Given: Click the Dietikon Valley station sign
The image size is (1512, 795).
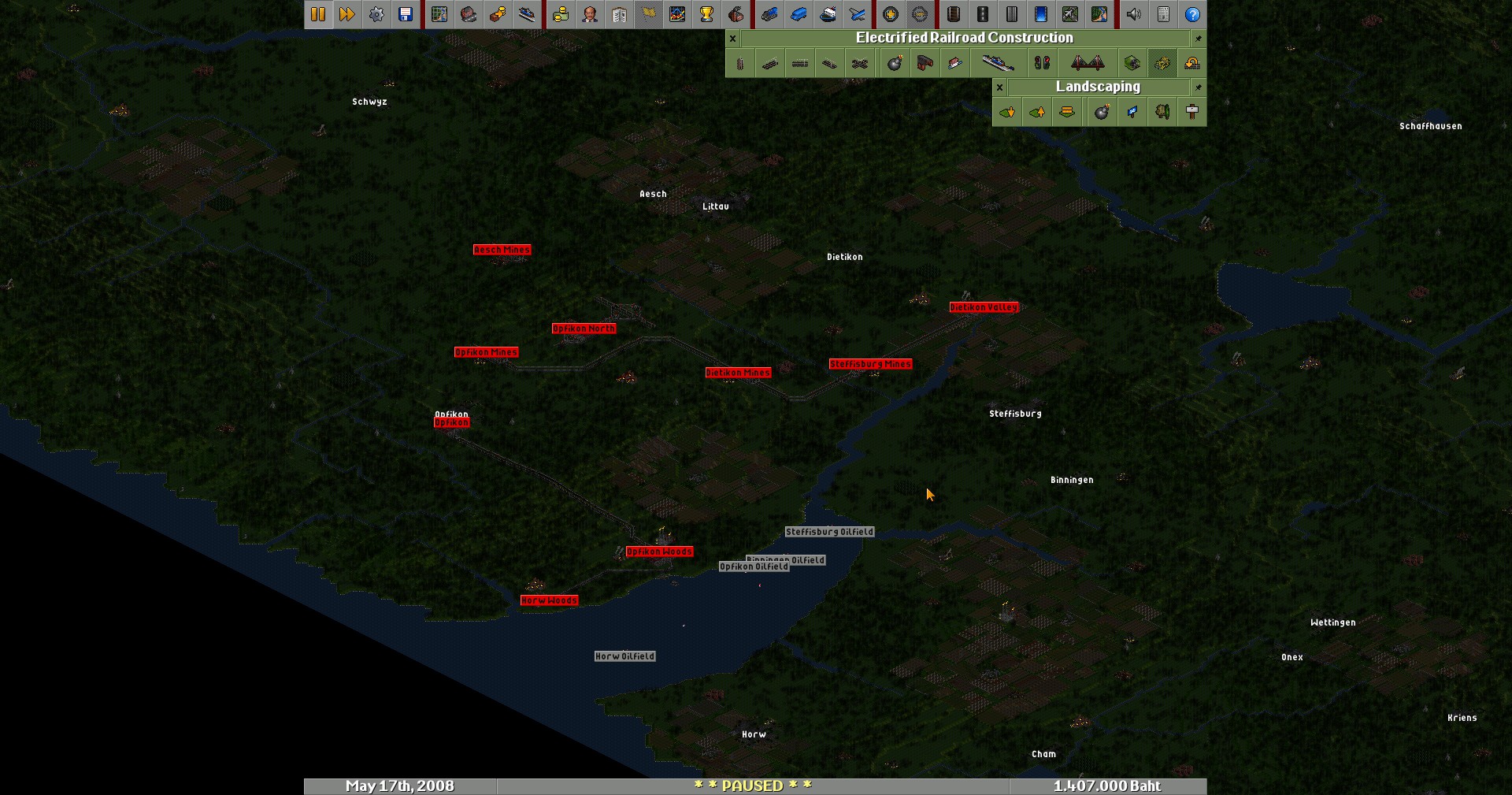Looking at the screenshot, I should pos(984,307).
